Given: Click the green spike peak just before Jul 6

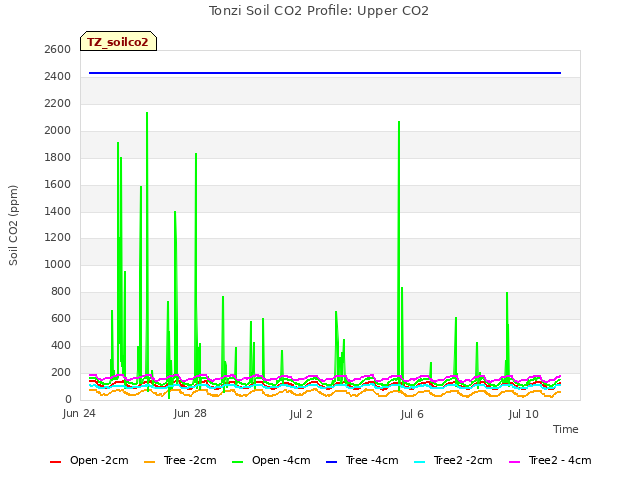Looking at the screenshot, I should (x=399, y=122).
